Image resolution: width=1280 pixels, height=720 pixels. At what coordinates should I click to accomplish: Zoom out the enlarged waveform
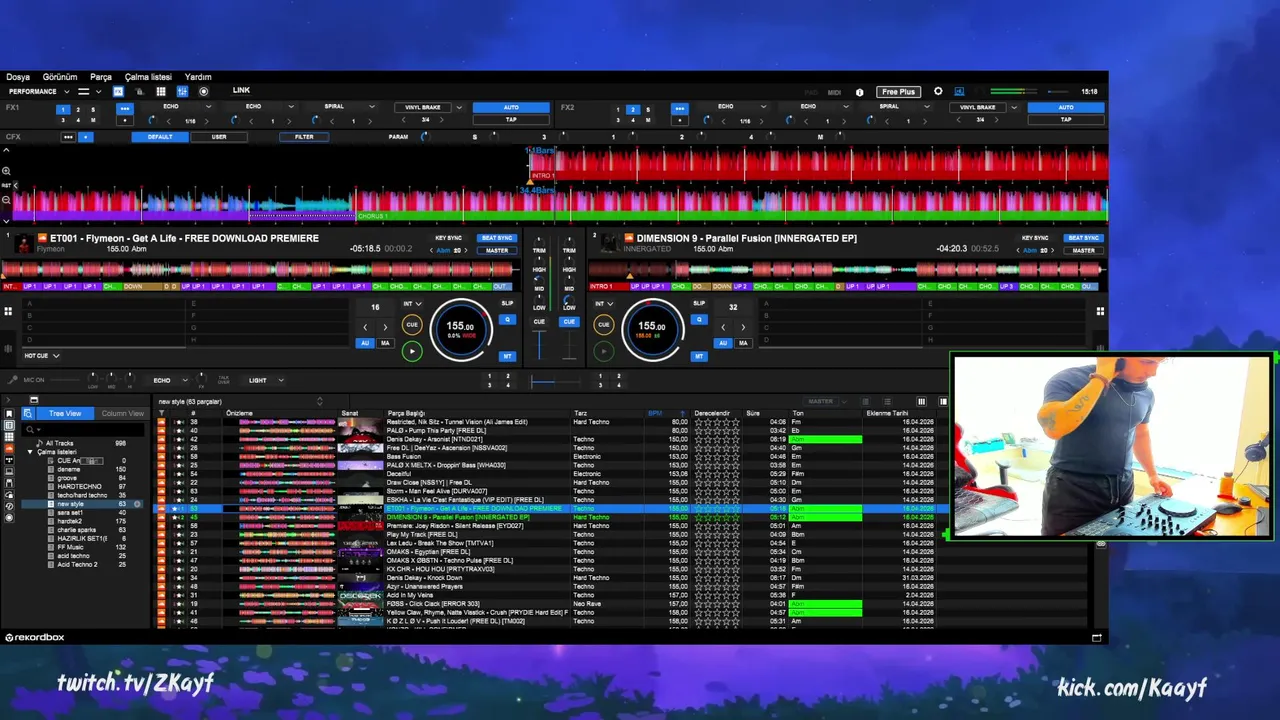6,200
